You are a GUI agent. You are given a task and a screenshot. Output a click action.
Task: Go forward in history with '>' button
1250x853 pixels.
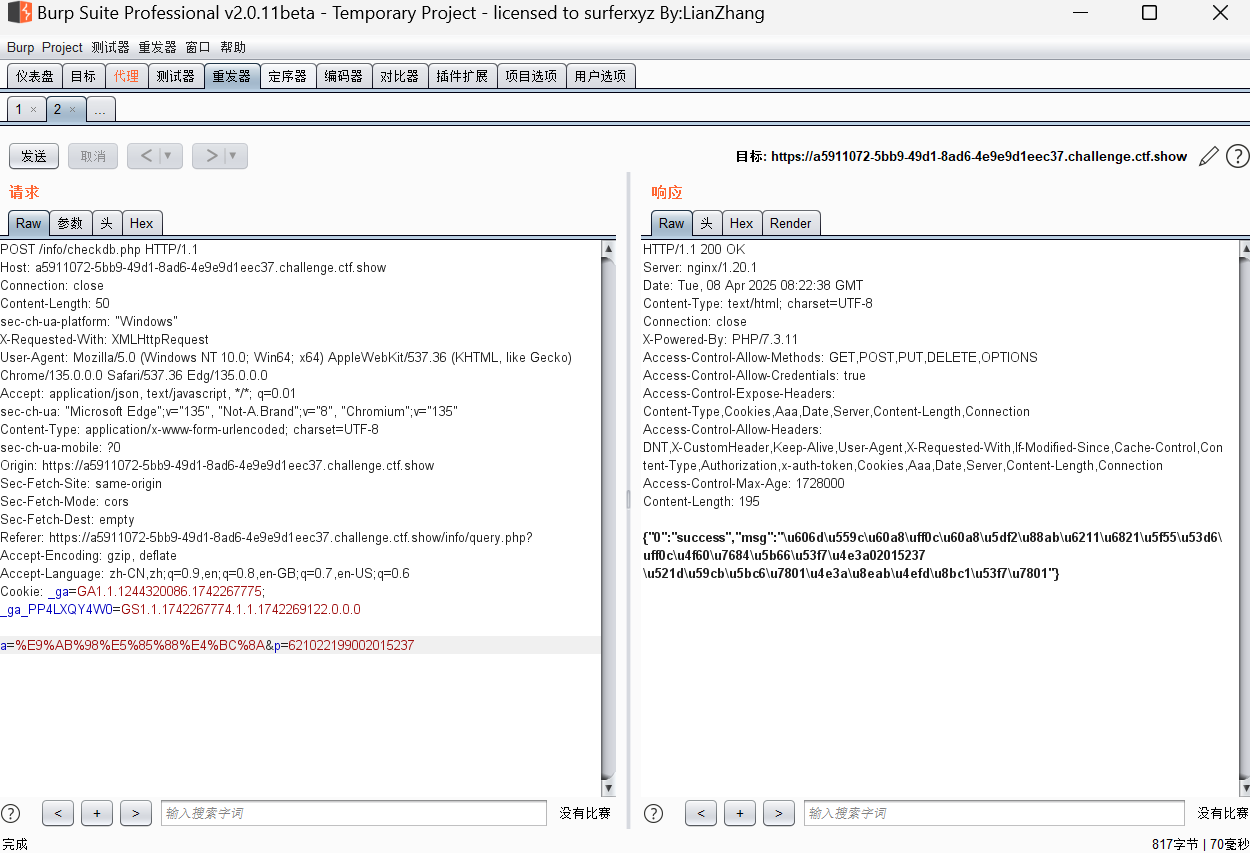[210, 156]
